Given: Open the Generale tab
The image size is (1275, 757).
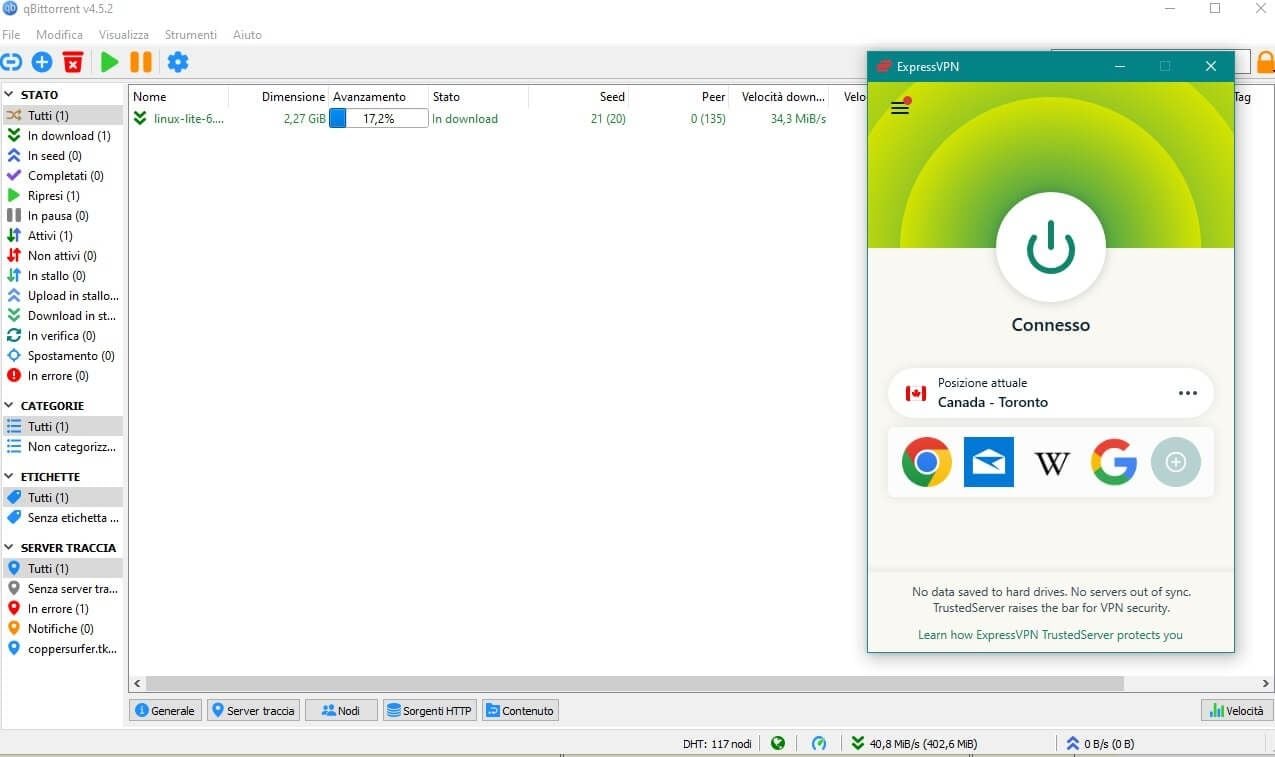Looking at the screenshot, I should pos(165,711).
